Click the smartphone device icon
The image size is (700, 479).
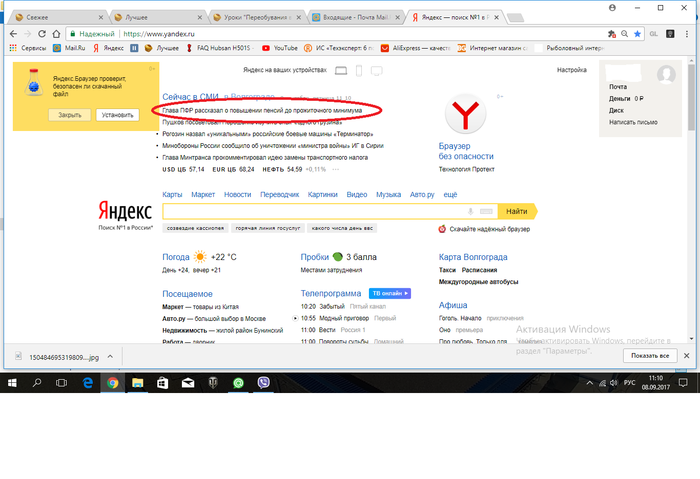359,71
